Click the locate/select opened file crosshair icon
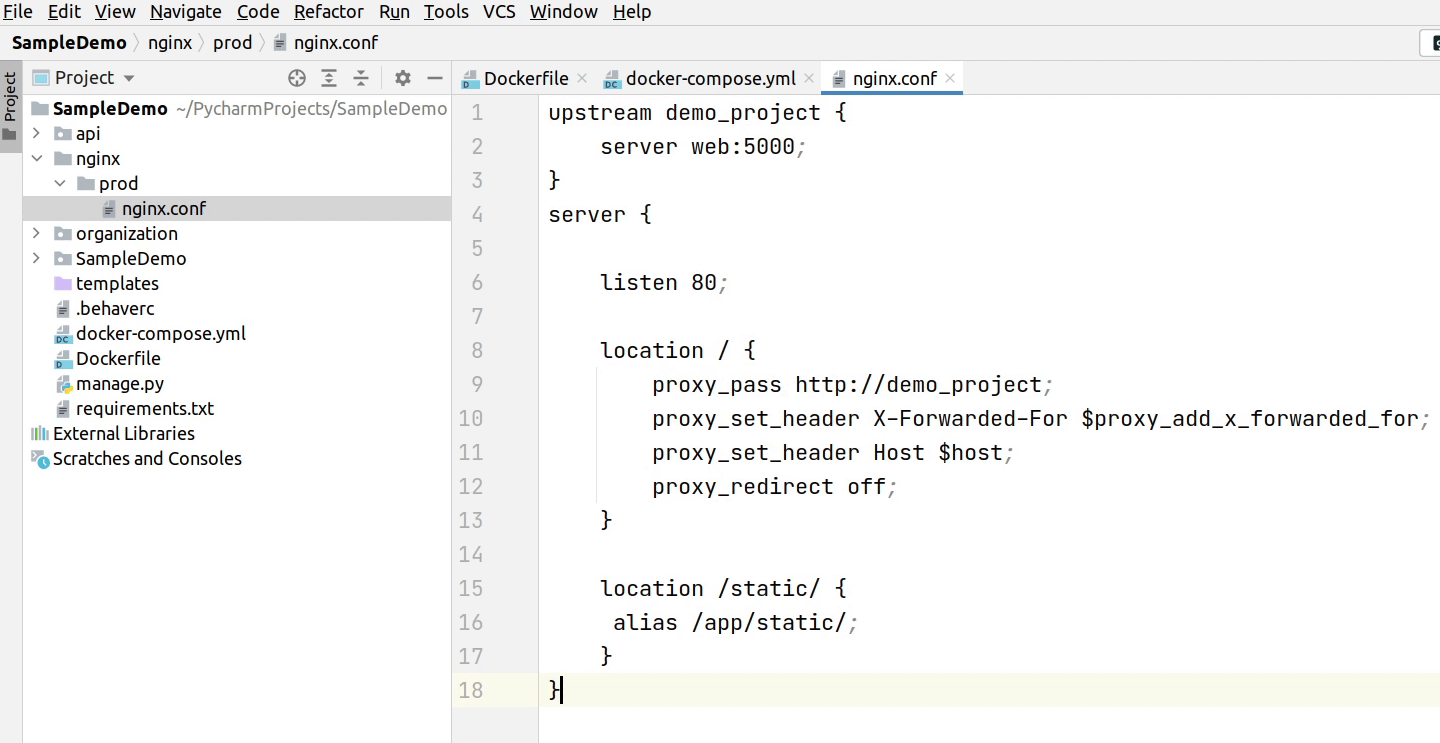Image resolution: width=1440 pixels, height=743 pixels. pyautogui.click(x=296, y=78)
